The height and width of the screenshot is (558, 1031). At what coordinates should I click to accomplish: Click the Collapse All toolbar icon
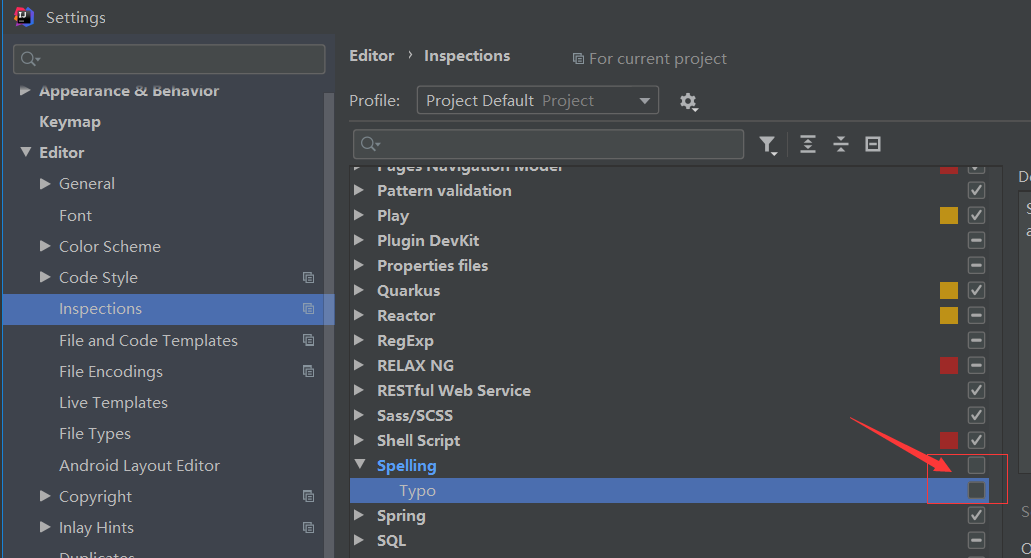841,145
